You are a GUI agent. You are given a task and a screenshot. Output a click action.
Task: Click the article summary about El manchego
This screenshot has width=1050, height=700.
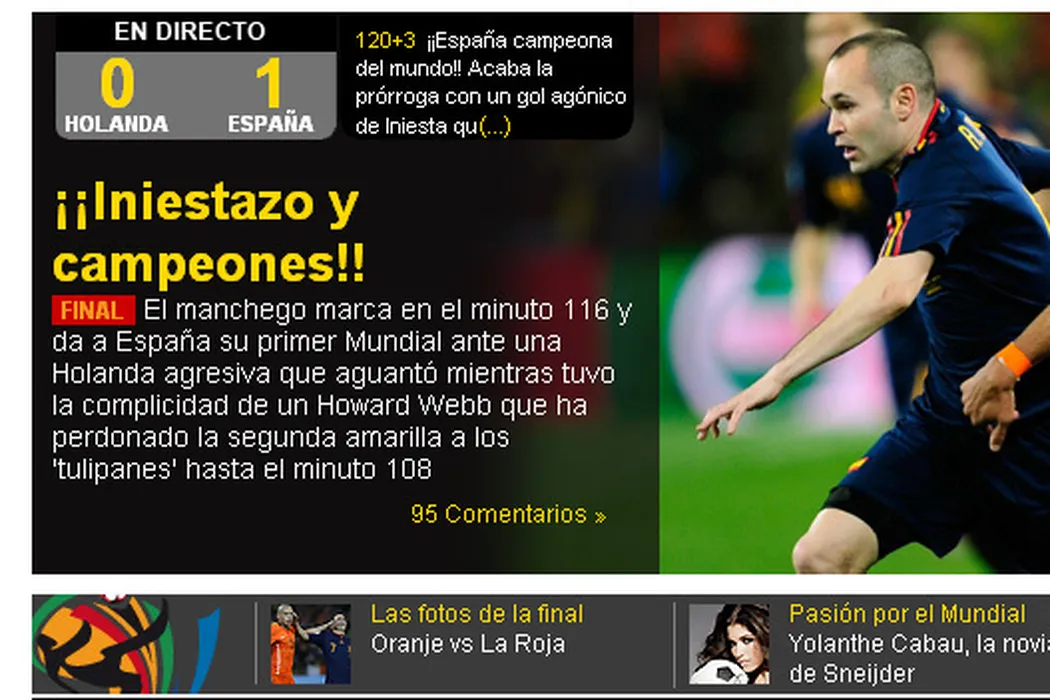tap(342, 390)
